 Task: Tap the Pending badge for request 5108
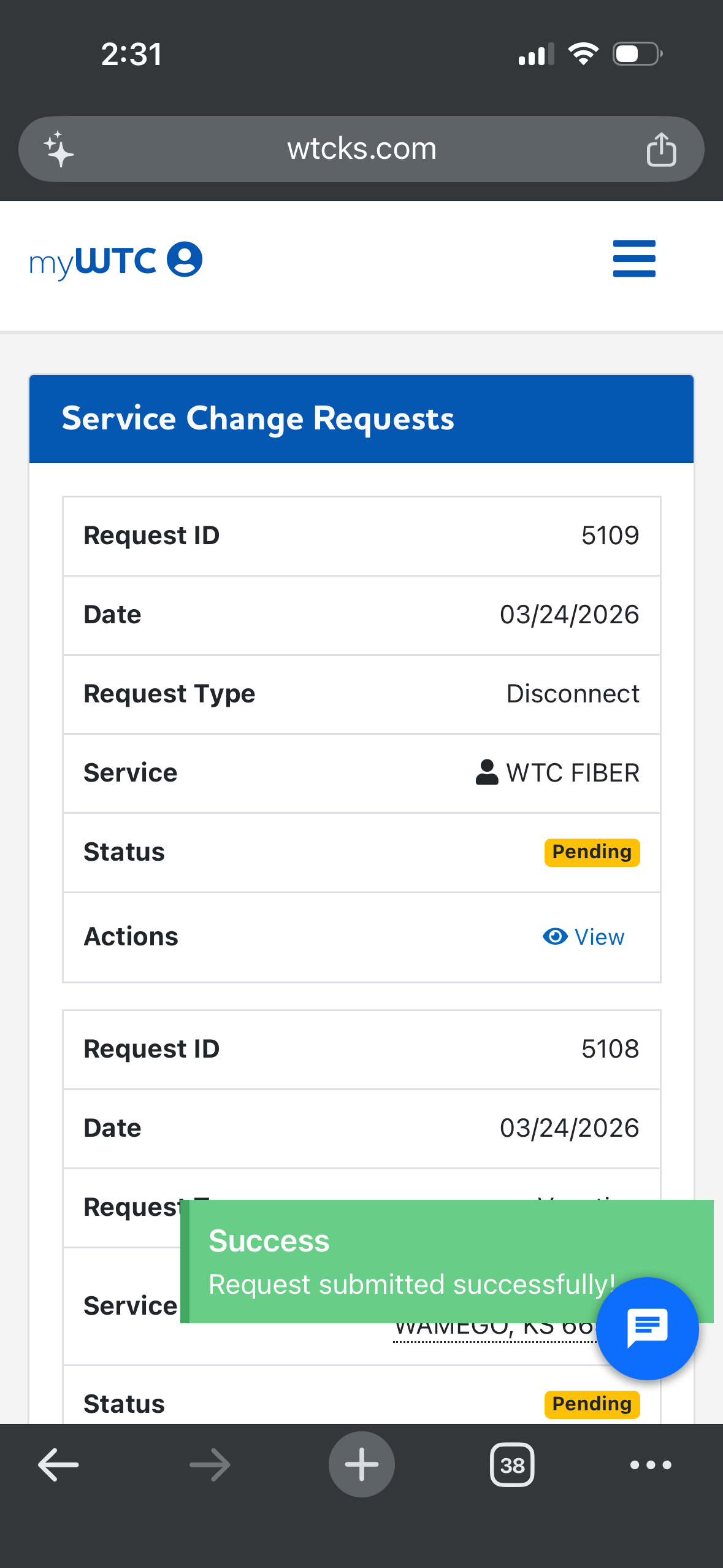coord(592,1404)
